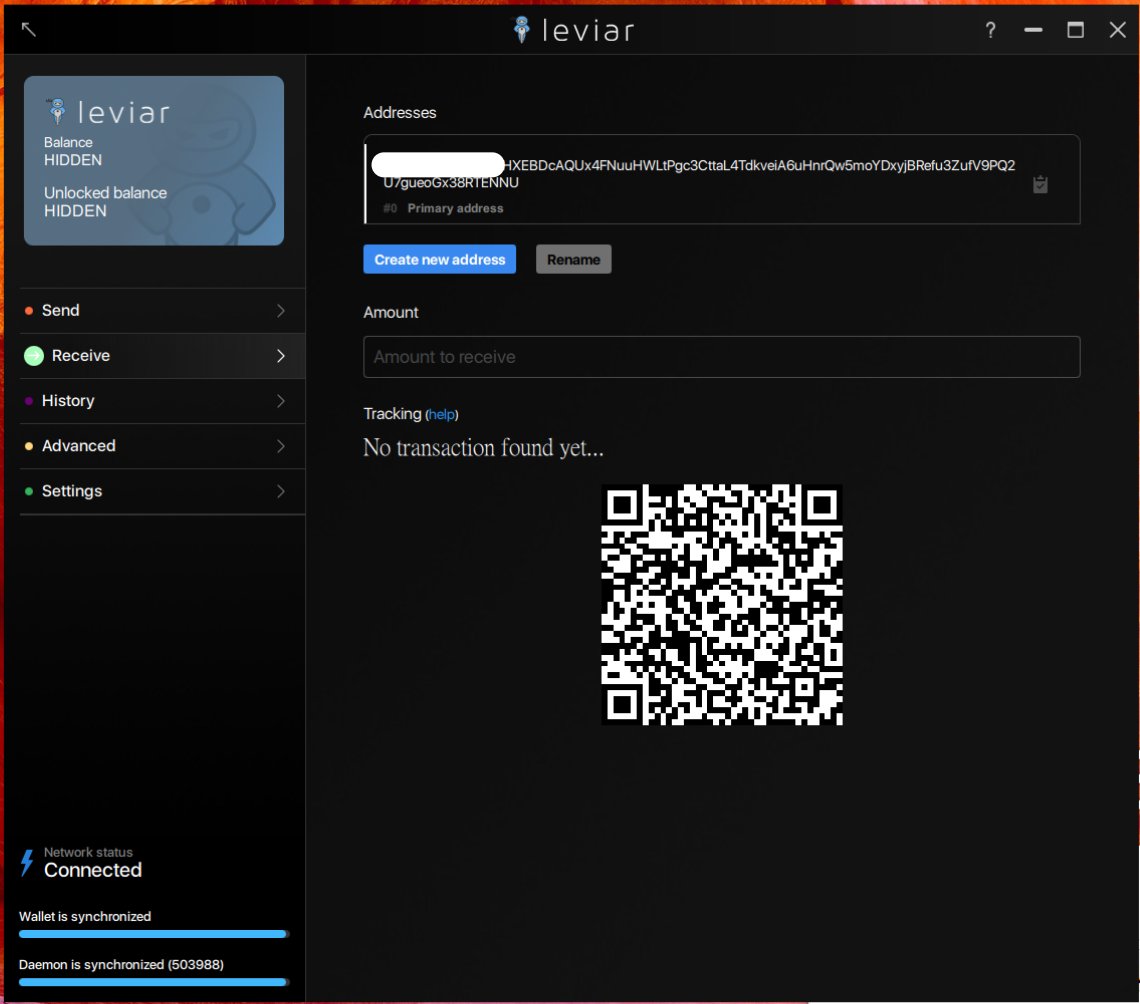1140x1004 pixels.
Task: Open the Send menu item
Action: [162, 310]
